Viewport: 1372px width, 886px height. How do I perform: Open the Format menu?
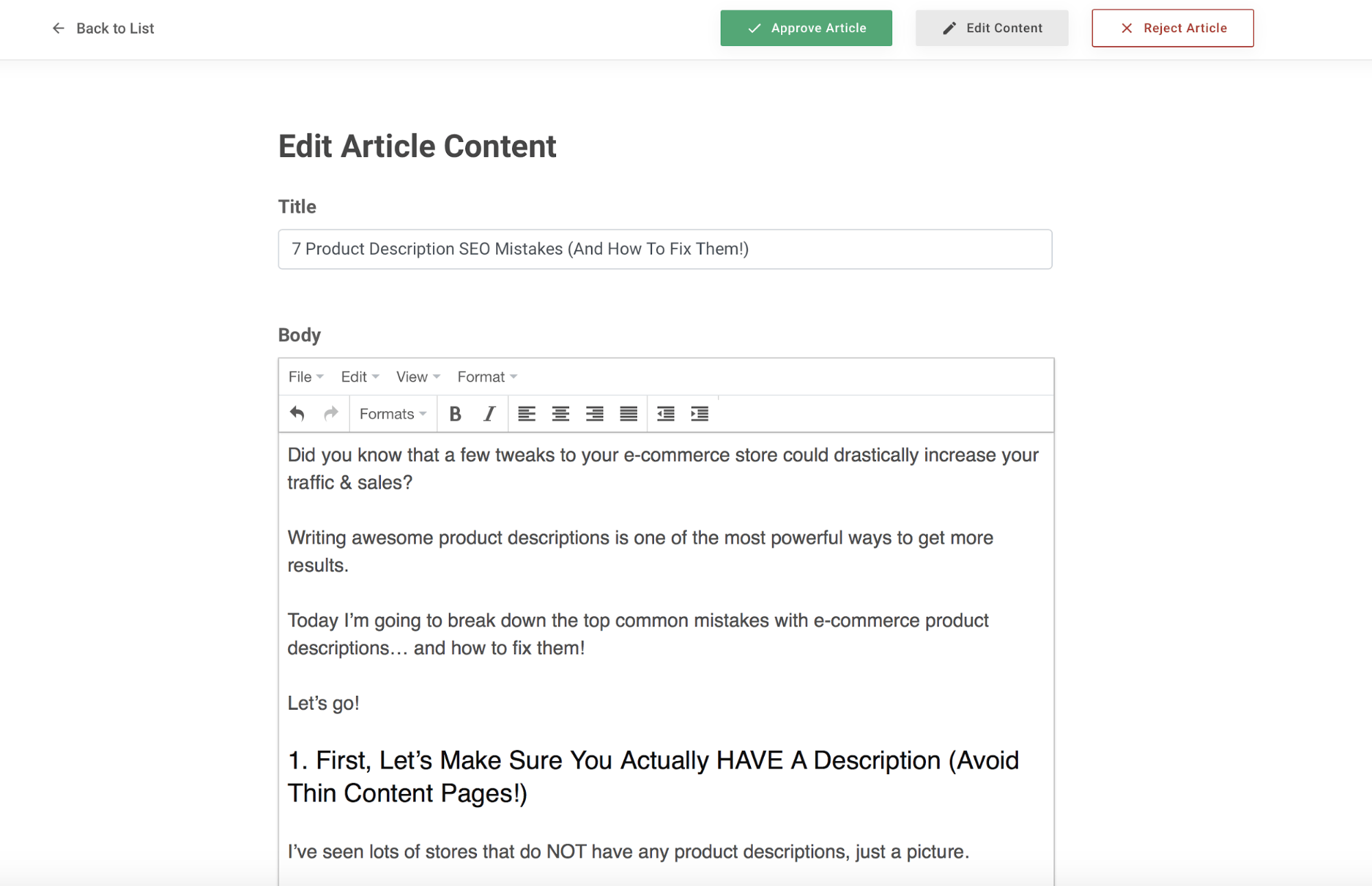click(x=487, y=377)
